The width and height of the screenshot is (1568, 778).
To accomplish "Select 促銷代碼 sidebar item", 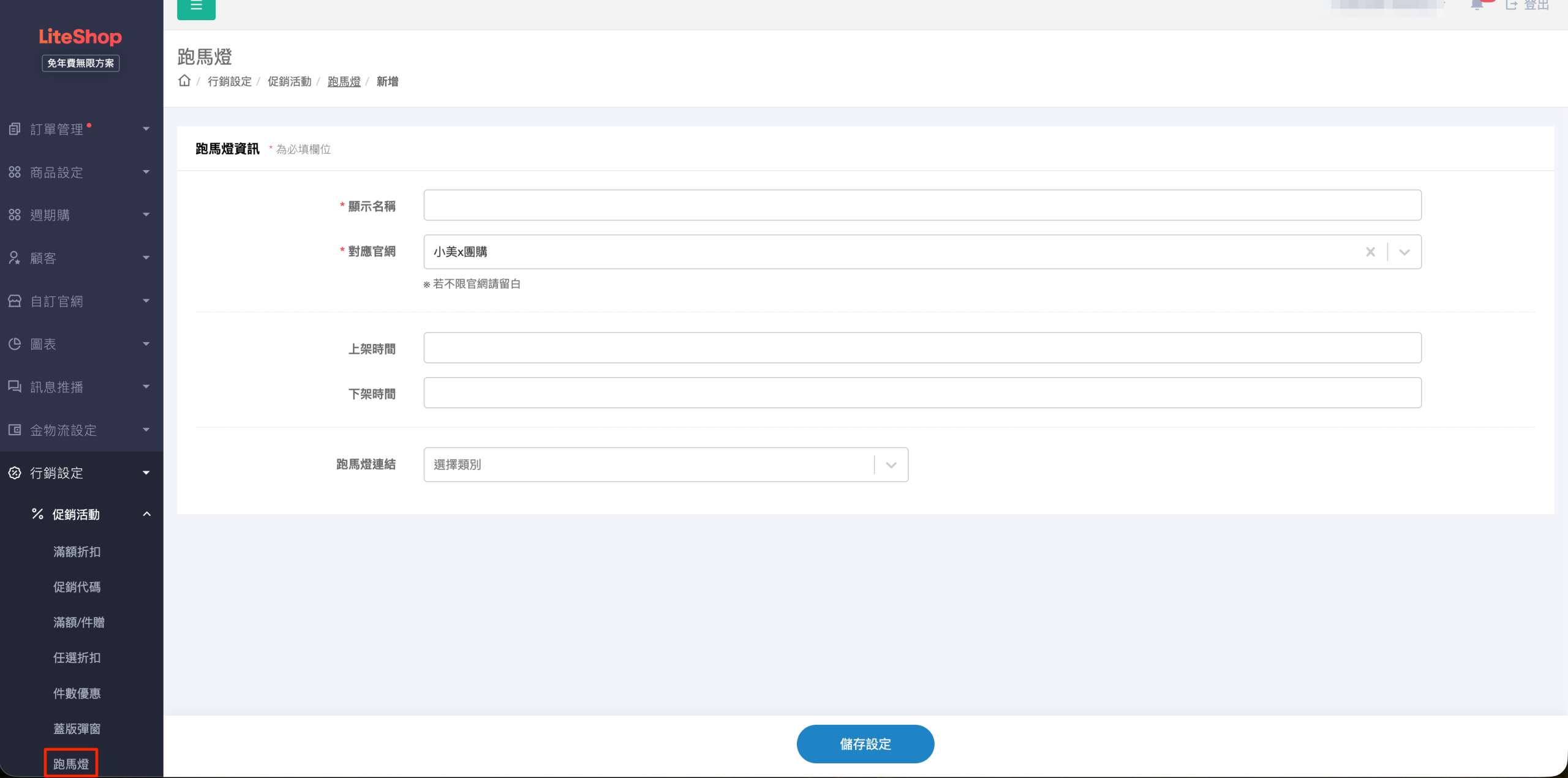I will (x=77, y=587).
